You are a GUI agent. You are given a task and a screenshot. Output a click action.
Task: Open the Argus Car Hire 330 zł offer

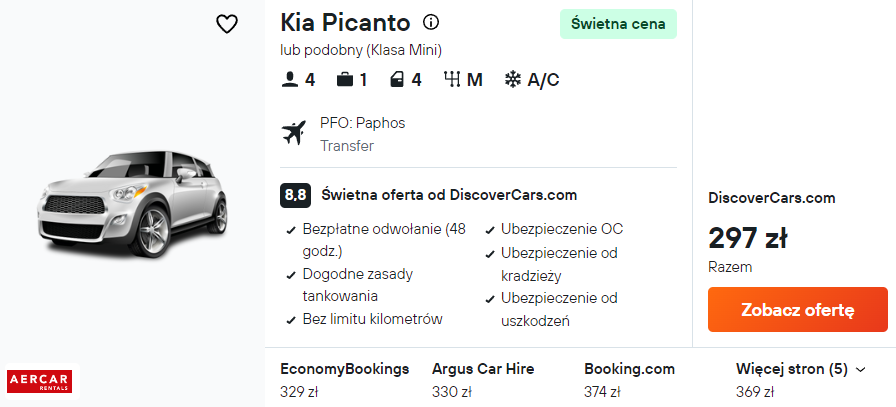tap(483, 380)
